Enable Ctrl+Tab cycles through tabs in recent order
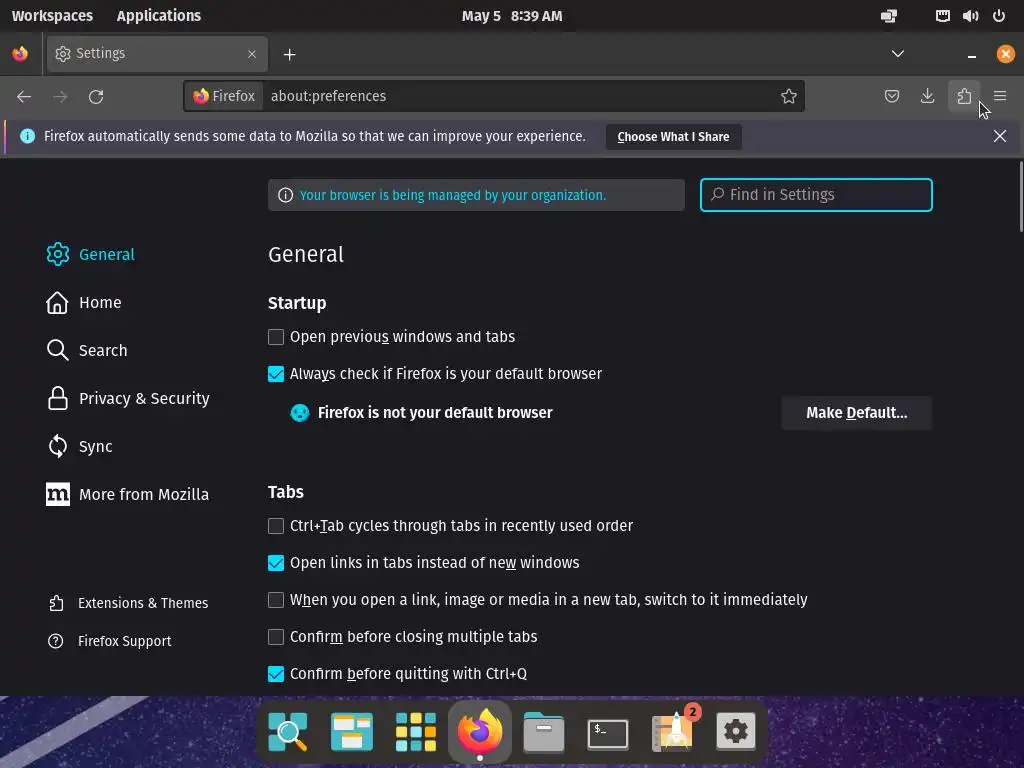Screen dimensions: 1024x768 276,526
